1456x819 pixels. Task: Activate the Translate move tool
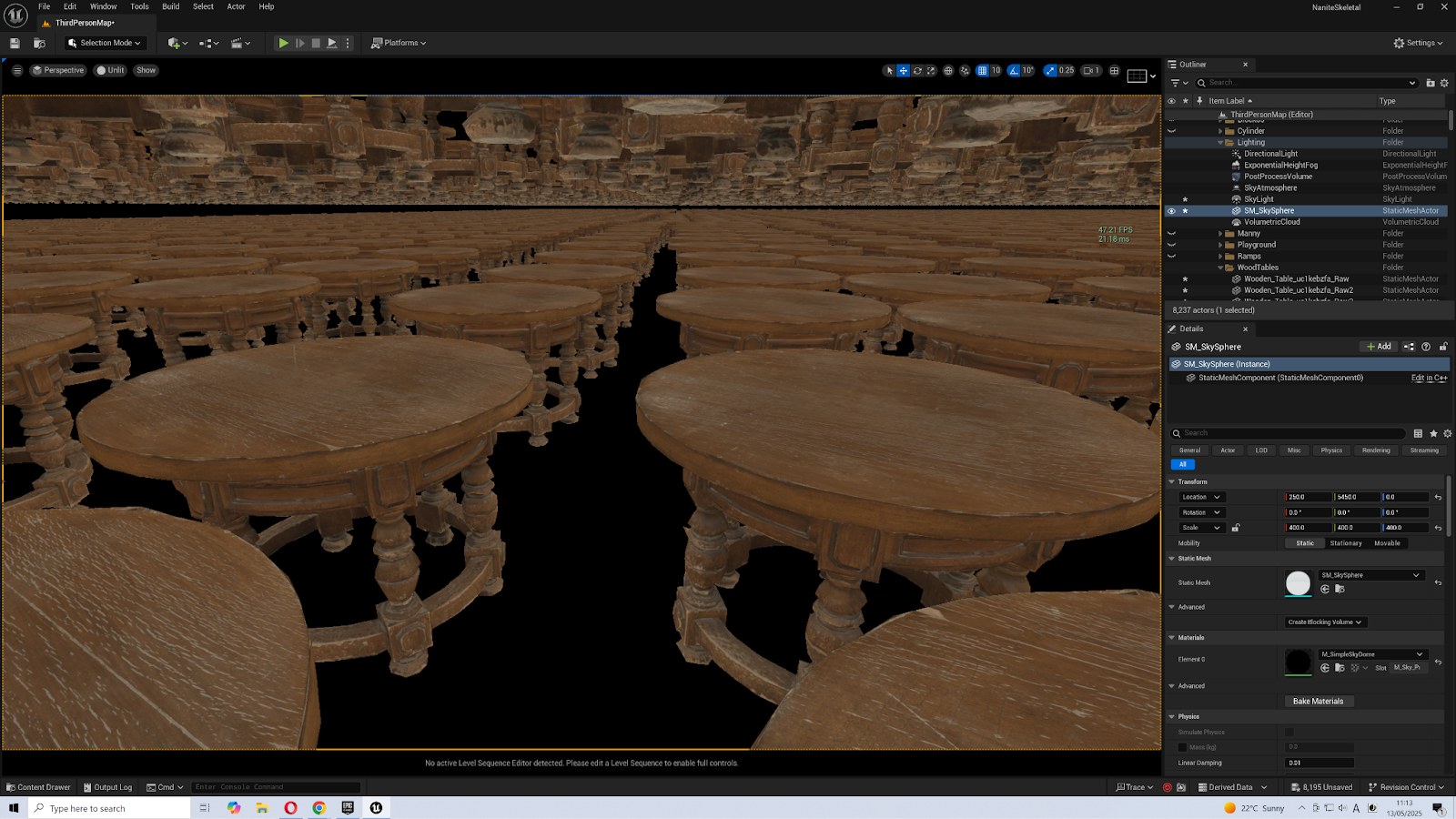[x=903, y=70]
